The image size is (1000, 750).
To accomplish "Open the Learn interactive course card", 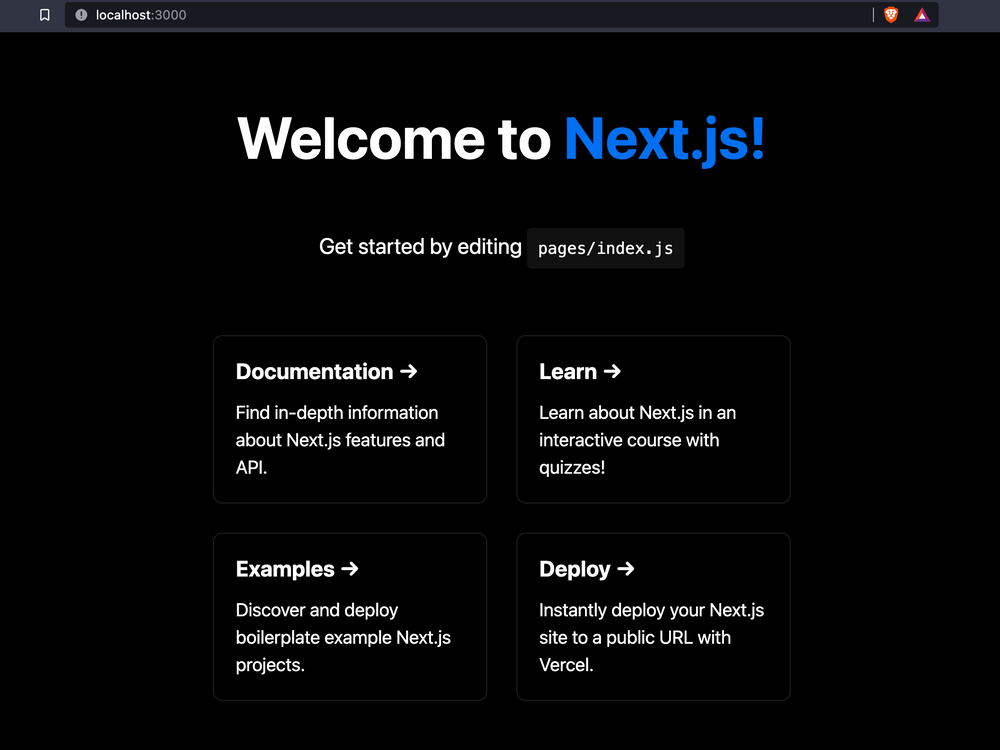I will click(652, 419).
